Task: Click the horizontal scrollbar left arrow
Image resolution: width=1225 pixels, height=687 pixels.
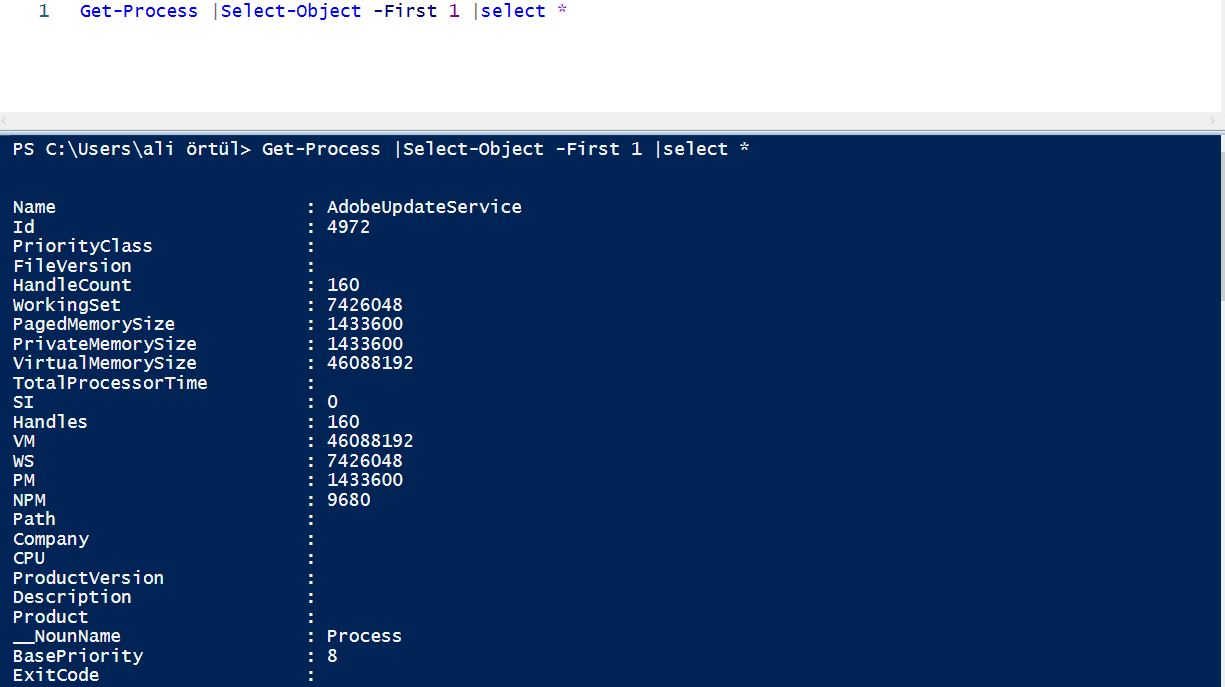Action: [7, 120]
